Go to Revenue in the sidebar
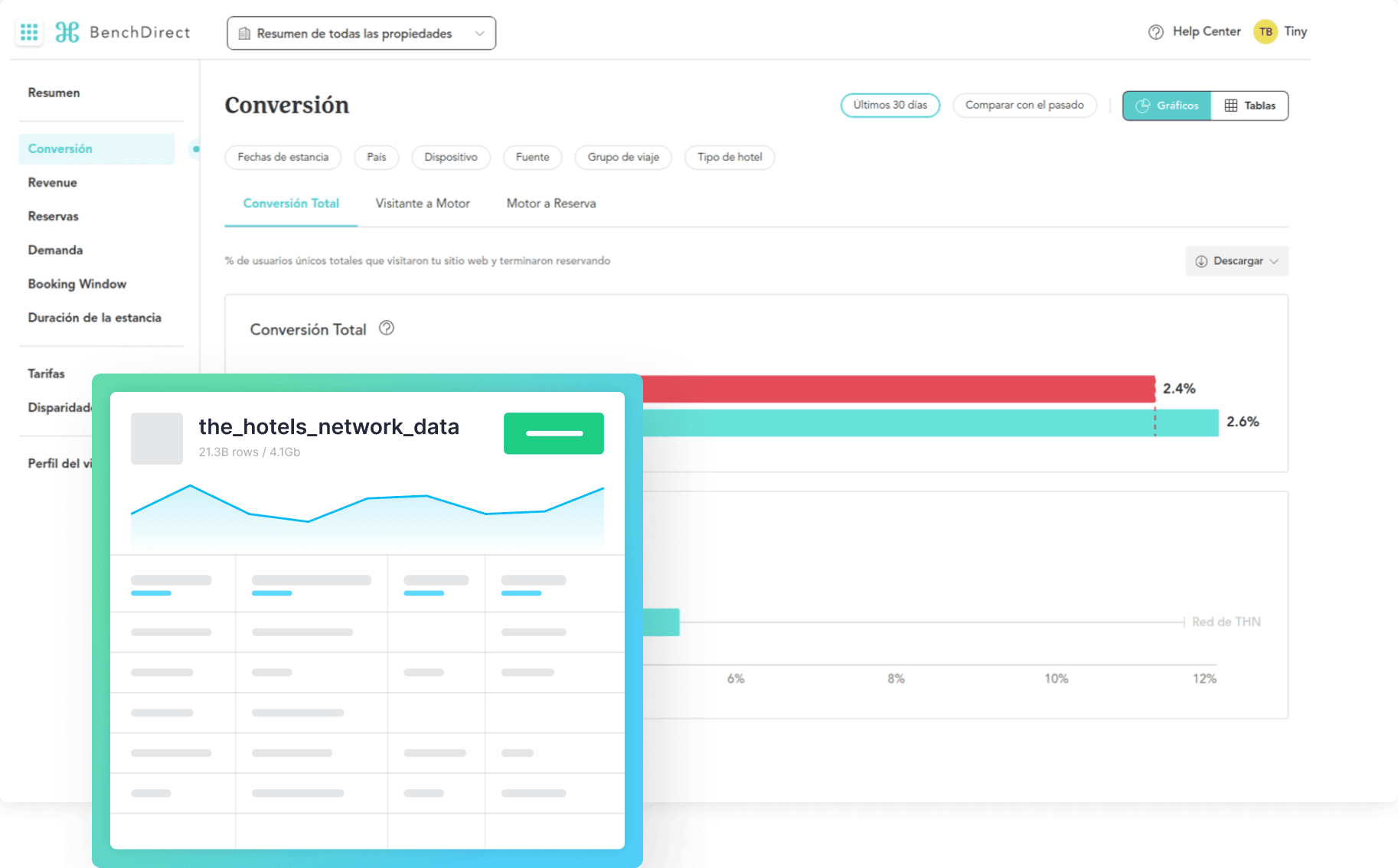1398x868 pixels. [53, 182]
